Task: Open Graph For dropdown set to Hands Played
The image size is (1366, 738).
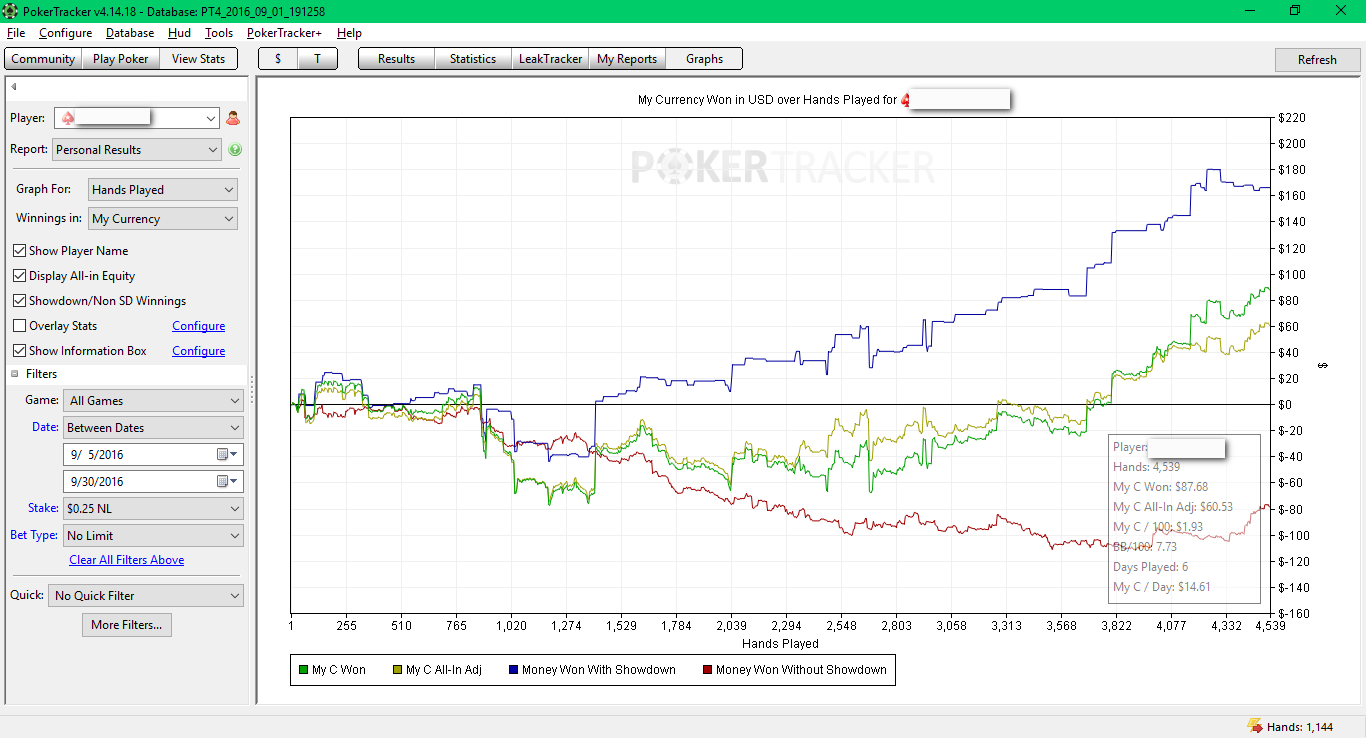Action: point(162,190)
